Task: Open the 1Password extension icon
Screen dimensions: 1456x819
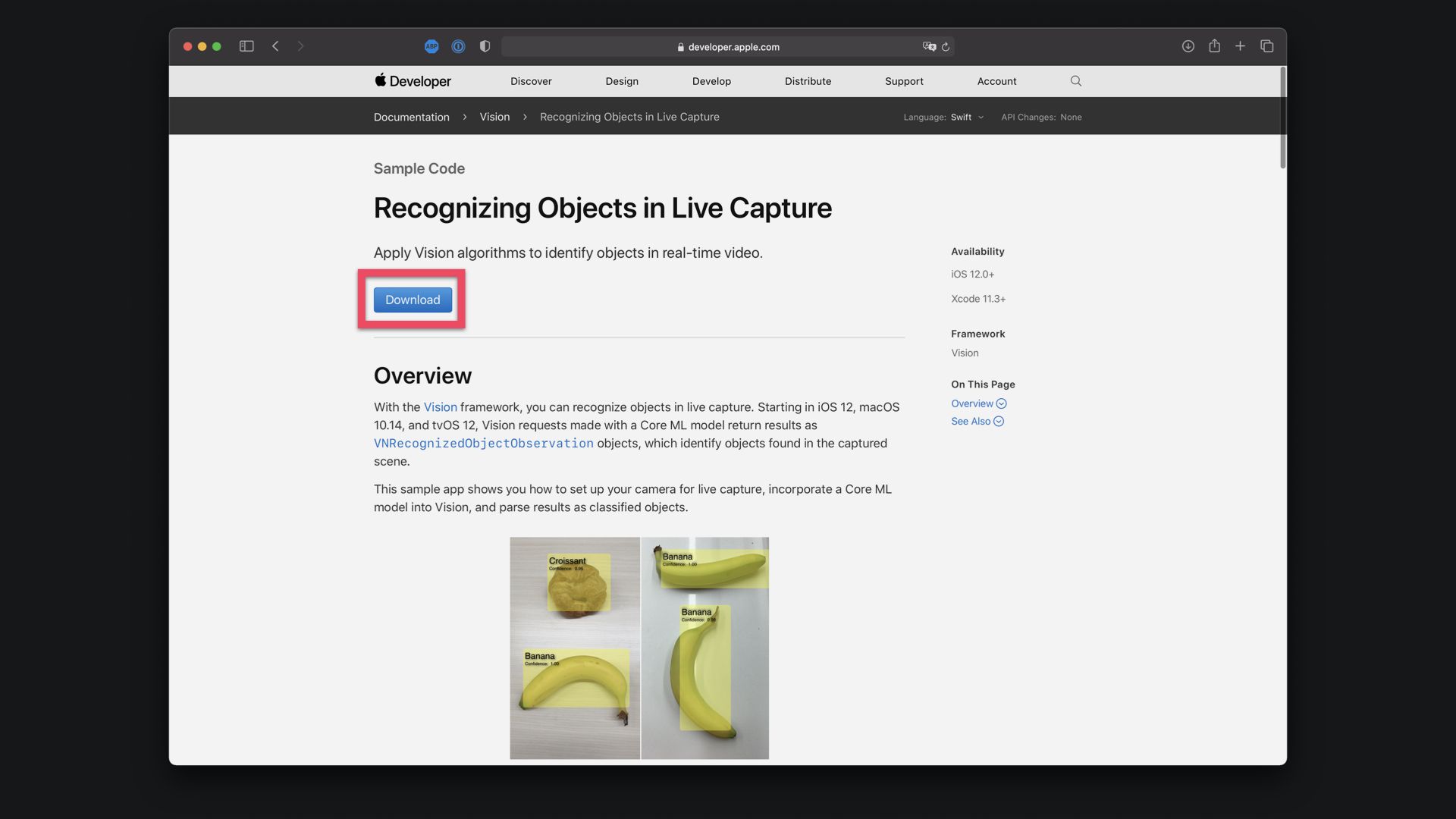Action: point(458,46)
